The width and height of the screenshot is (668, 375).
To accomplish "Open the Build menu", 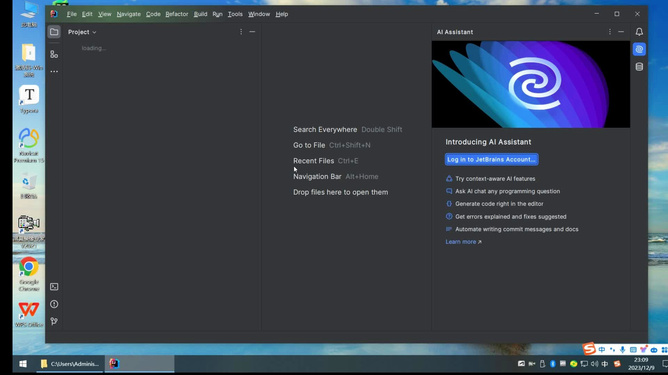I will 200,14.
